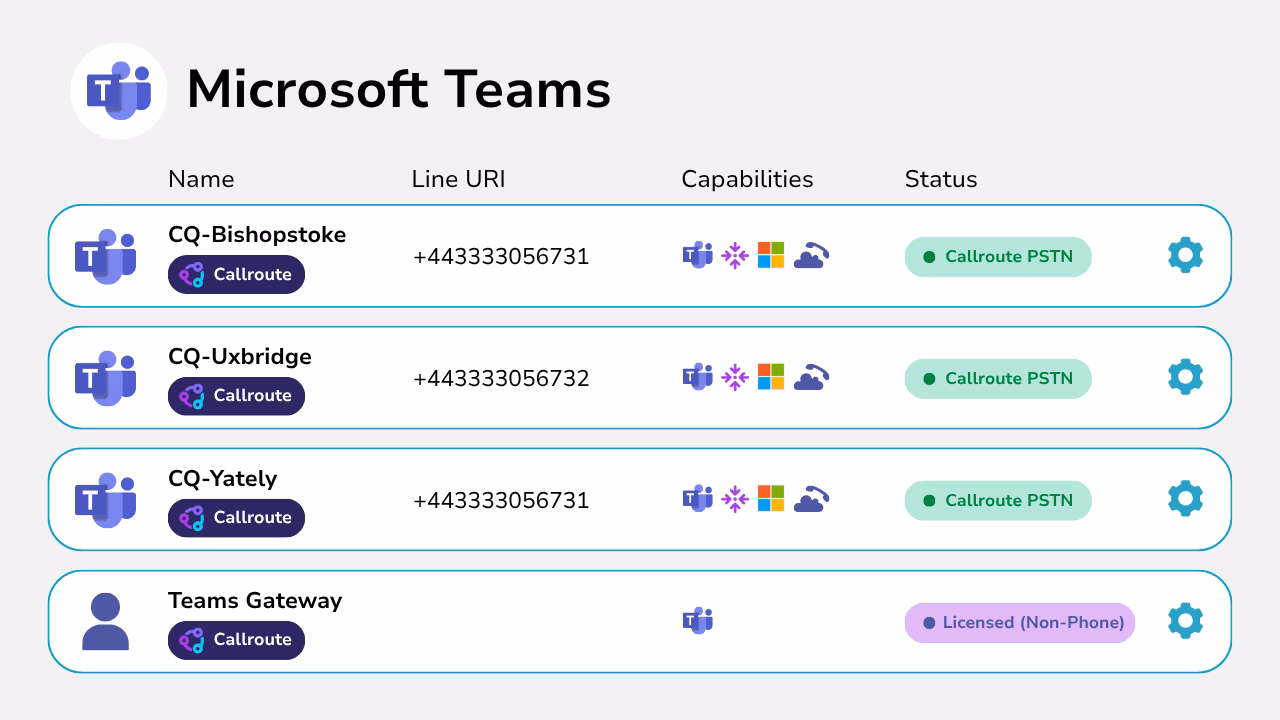
Task: Click the Microsoft 365 logo in CQ-Yately capabilities
Action: [x=771, y=498]
